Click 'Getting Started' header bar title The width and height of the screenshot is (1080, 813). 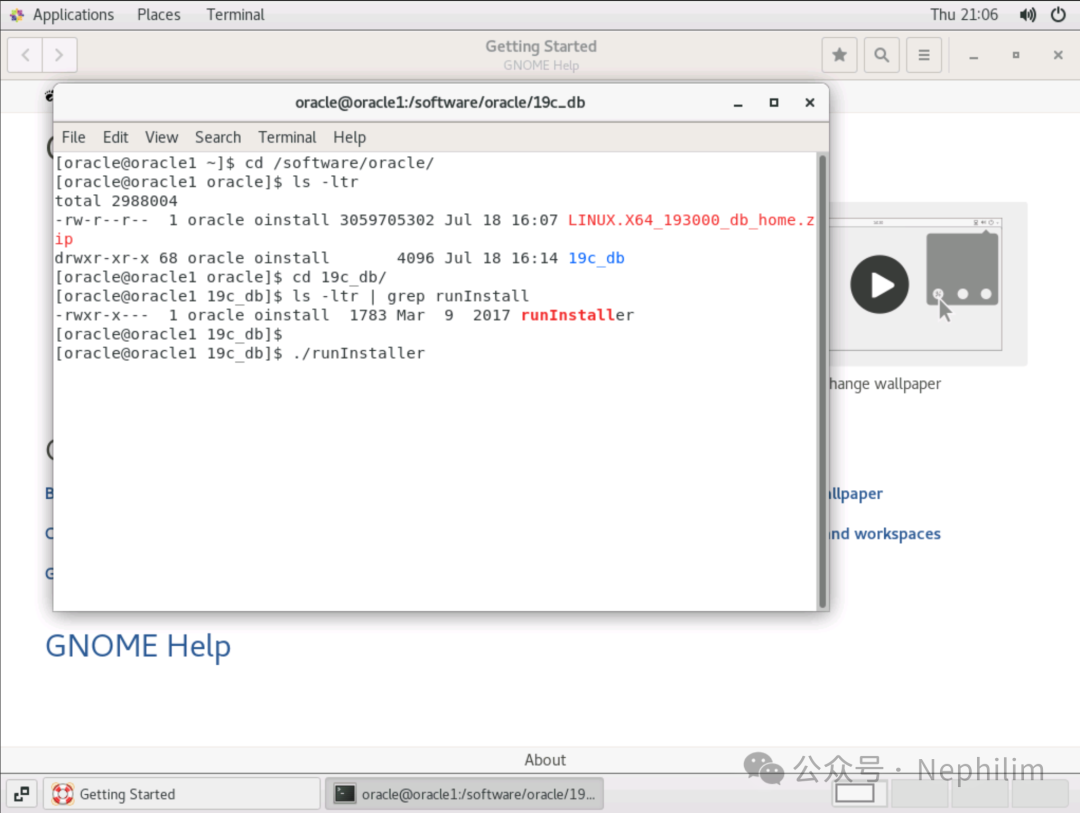click(541, 46)
